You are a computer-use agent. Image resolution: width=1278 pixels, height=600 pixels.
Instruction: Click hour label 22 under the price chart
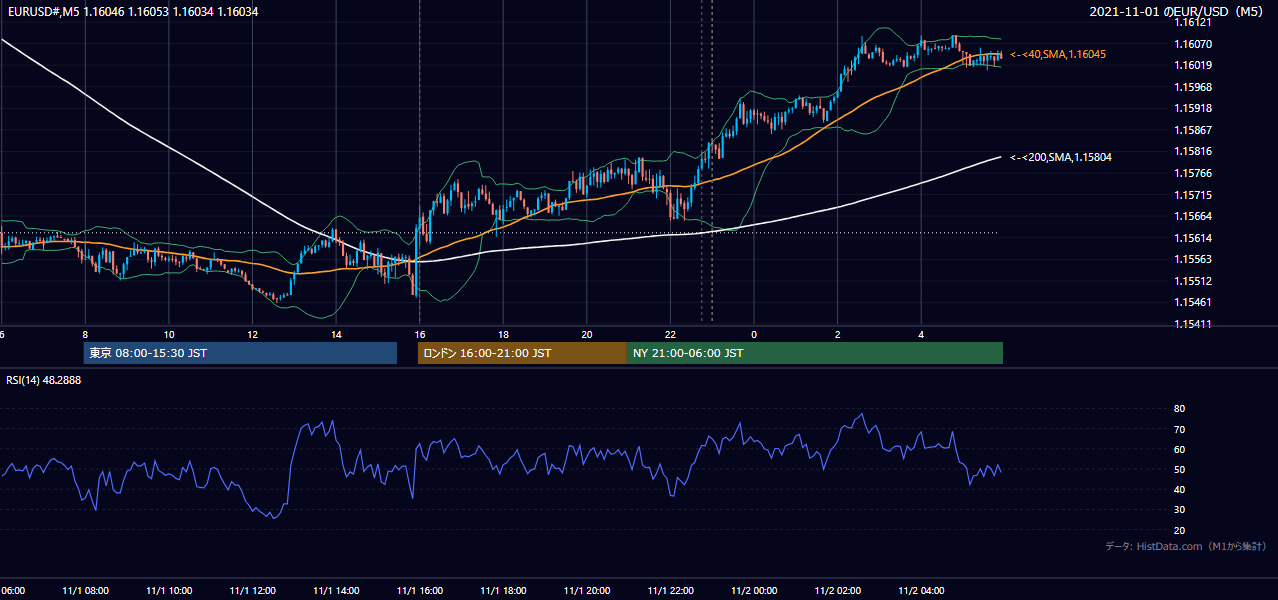point(670,335)
